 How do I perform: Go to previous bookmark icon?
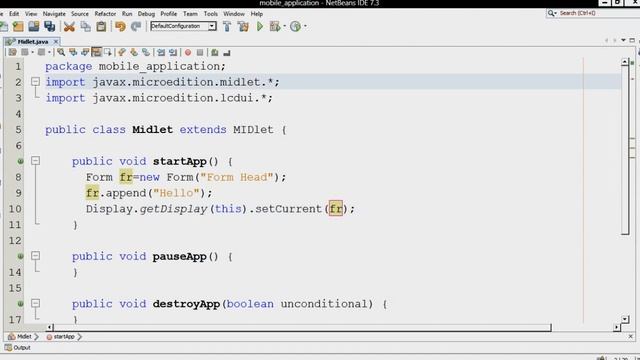[x=122, y=52]
